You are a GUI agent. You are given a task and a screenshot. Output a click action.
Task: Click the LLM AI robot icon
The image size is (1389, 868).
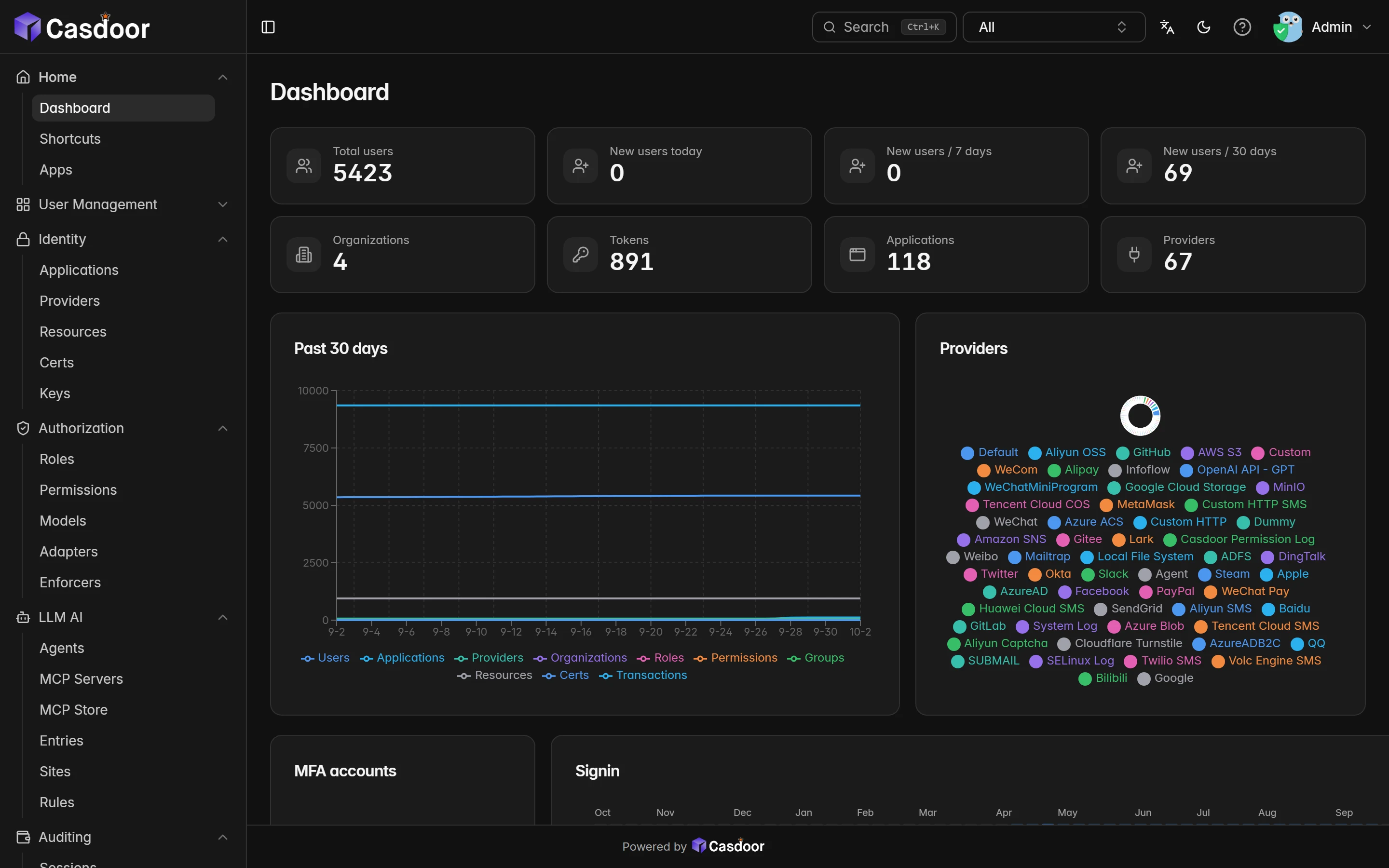(x=23, y=617)
